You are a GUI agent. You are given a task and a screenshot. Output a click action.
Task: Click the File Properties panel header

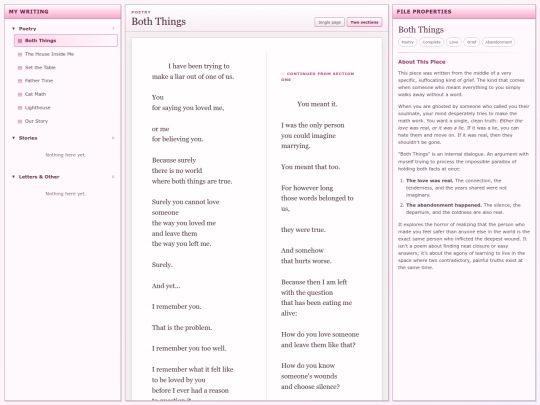pyautogui.click(x=464, y=12)
